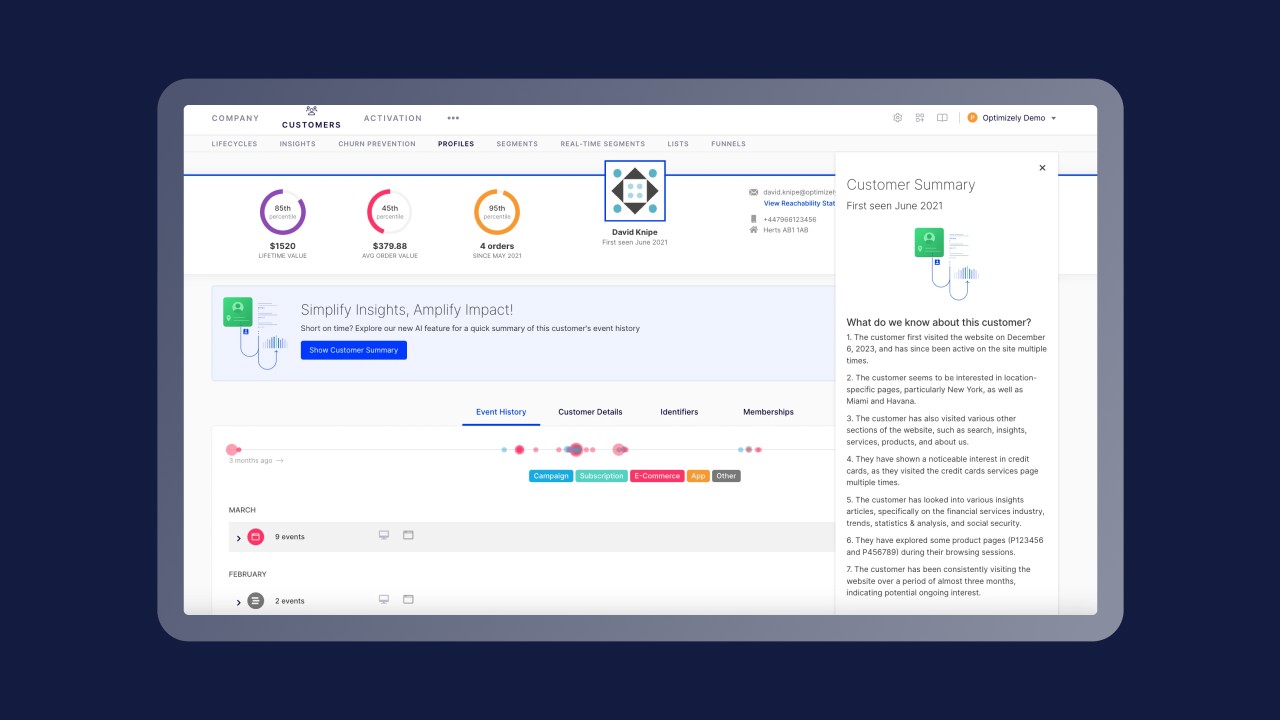Expand the March 9 events row
Viewport: 1280px width, 720px height.
pyautogui.click(x=239, y=538)
